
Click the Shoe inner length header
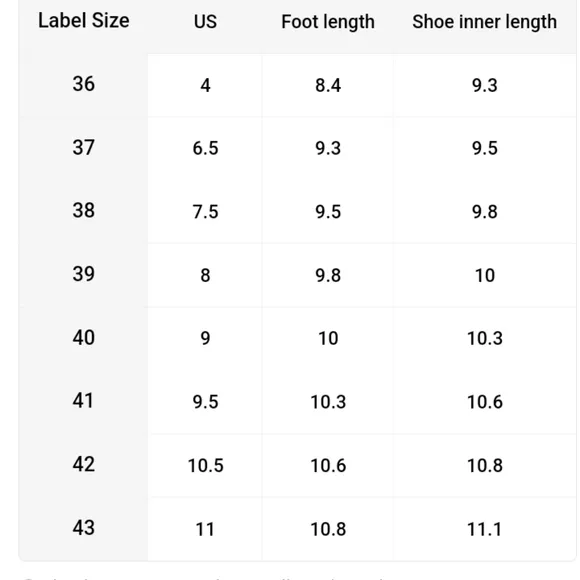[x=485, y=22]
